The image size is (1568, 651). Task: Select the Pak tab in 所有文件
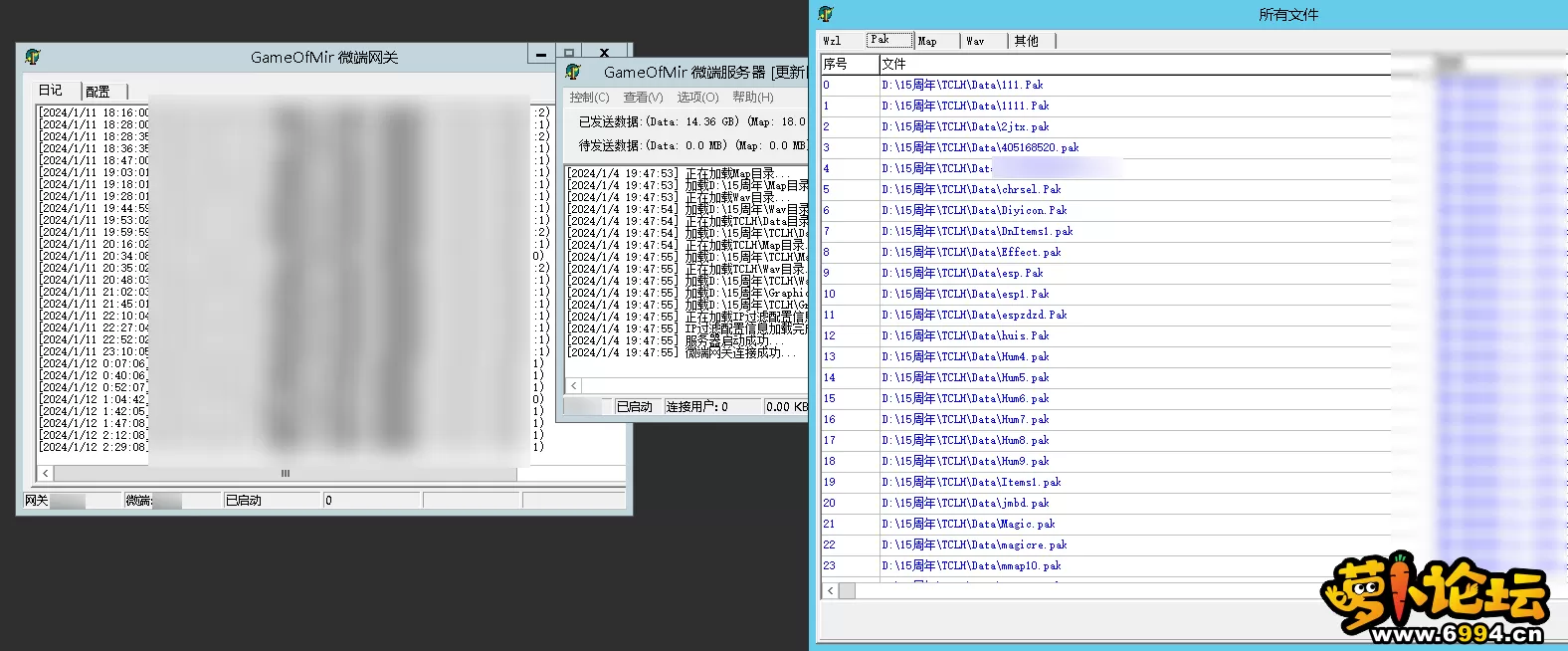pyautogui.click(x=889, y=40)
